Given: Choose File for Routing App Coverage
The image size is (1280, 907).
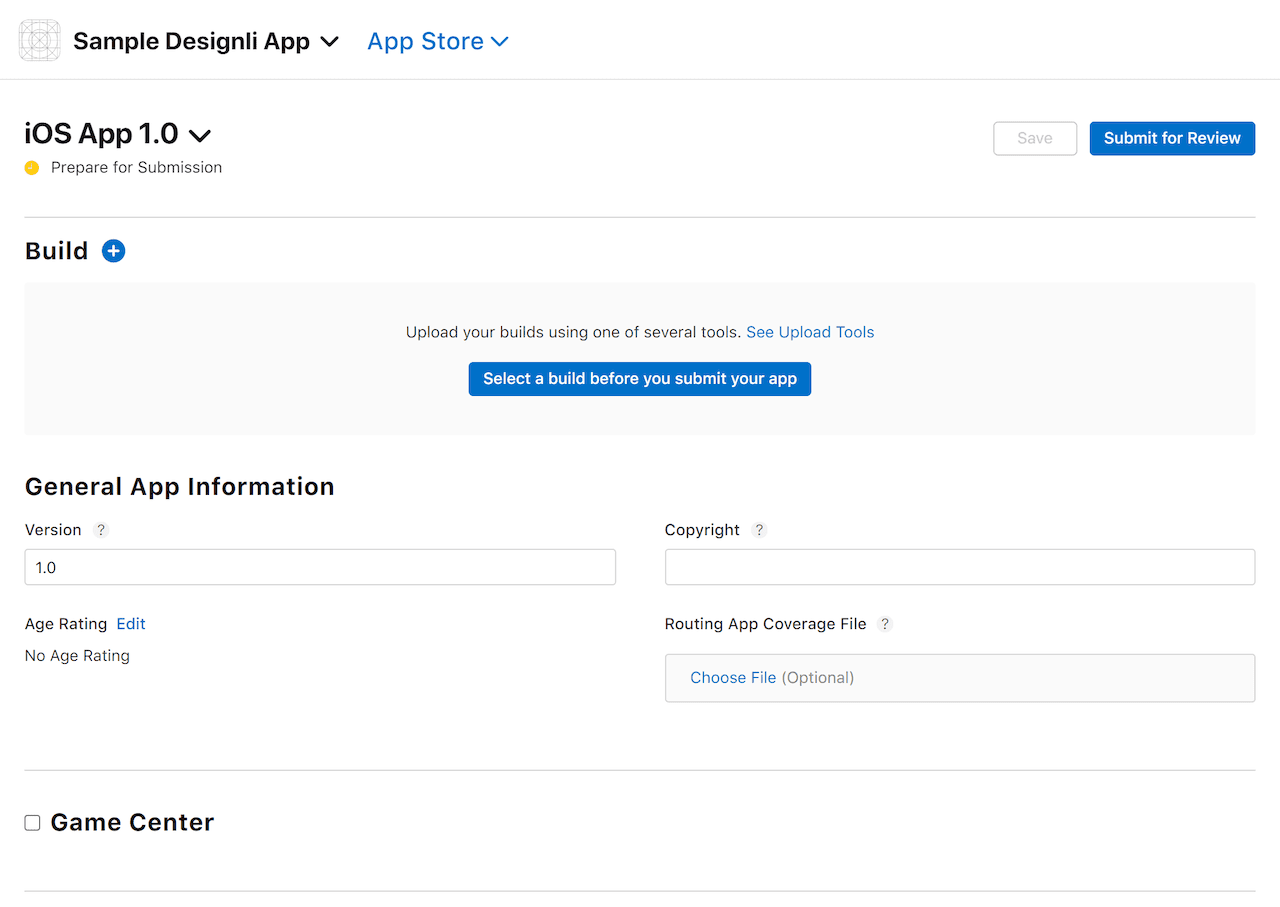Looking at the screenshot, I should [x=733, y=678].
